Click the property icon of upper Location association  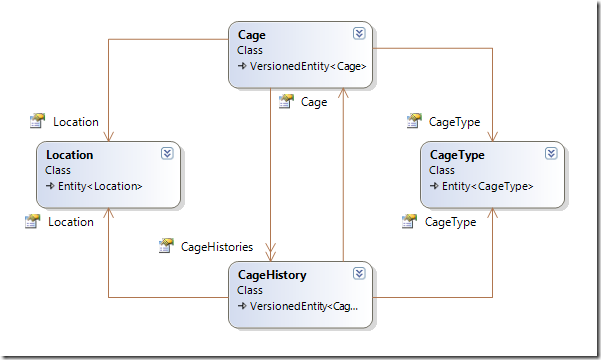click(x=37, y=121)
